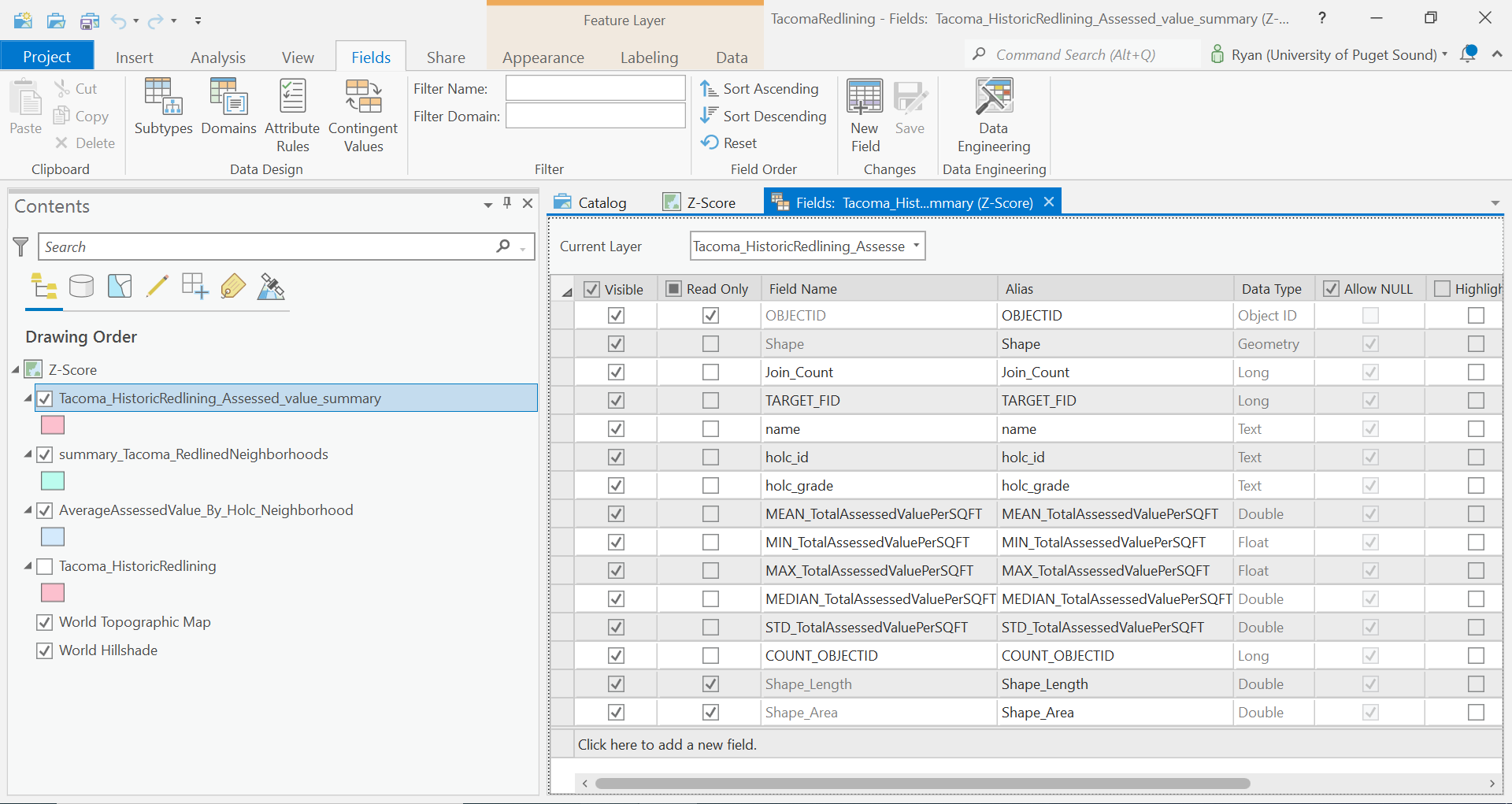Screen dimensions: 1512x804
Task: Check Highlight for name field
Action: 1476,429
